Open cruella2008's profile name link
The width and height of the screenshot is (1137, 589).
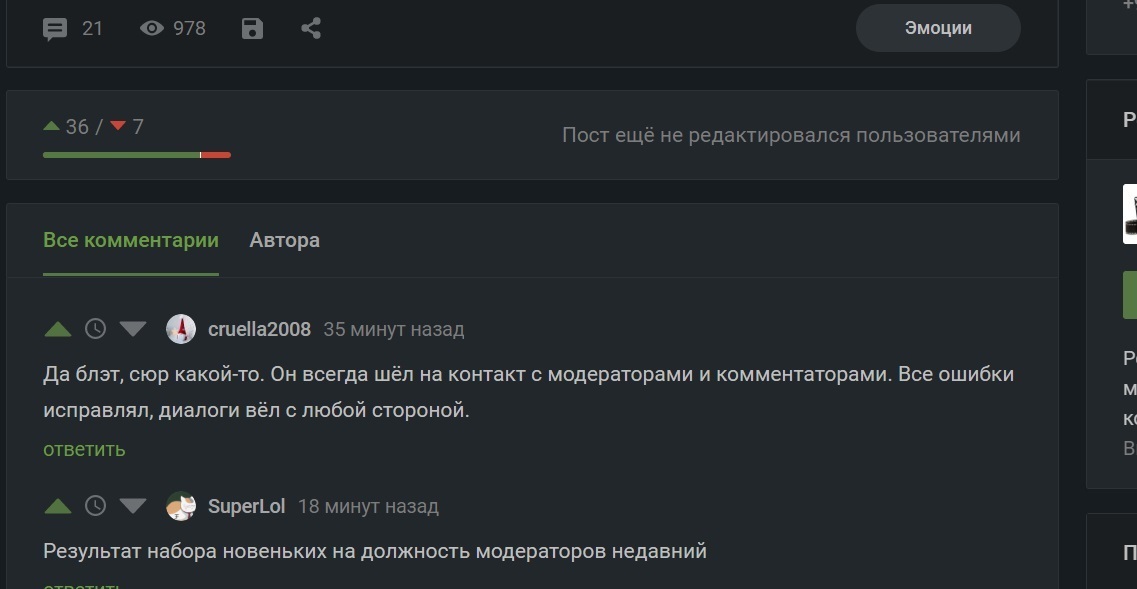[x=259, y=329]
